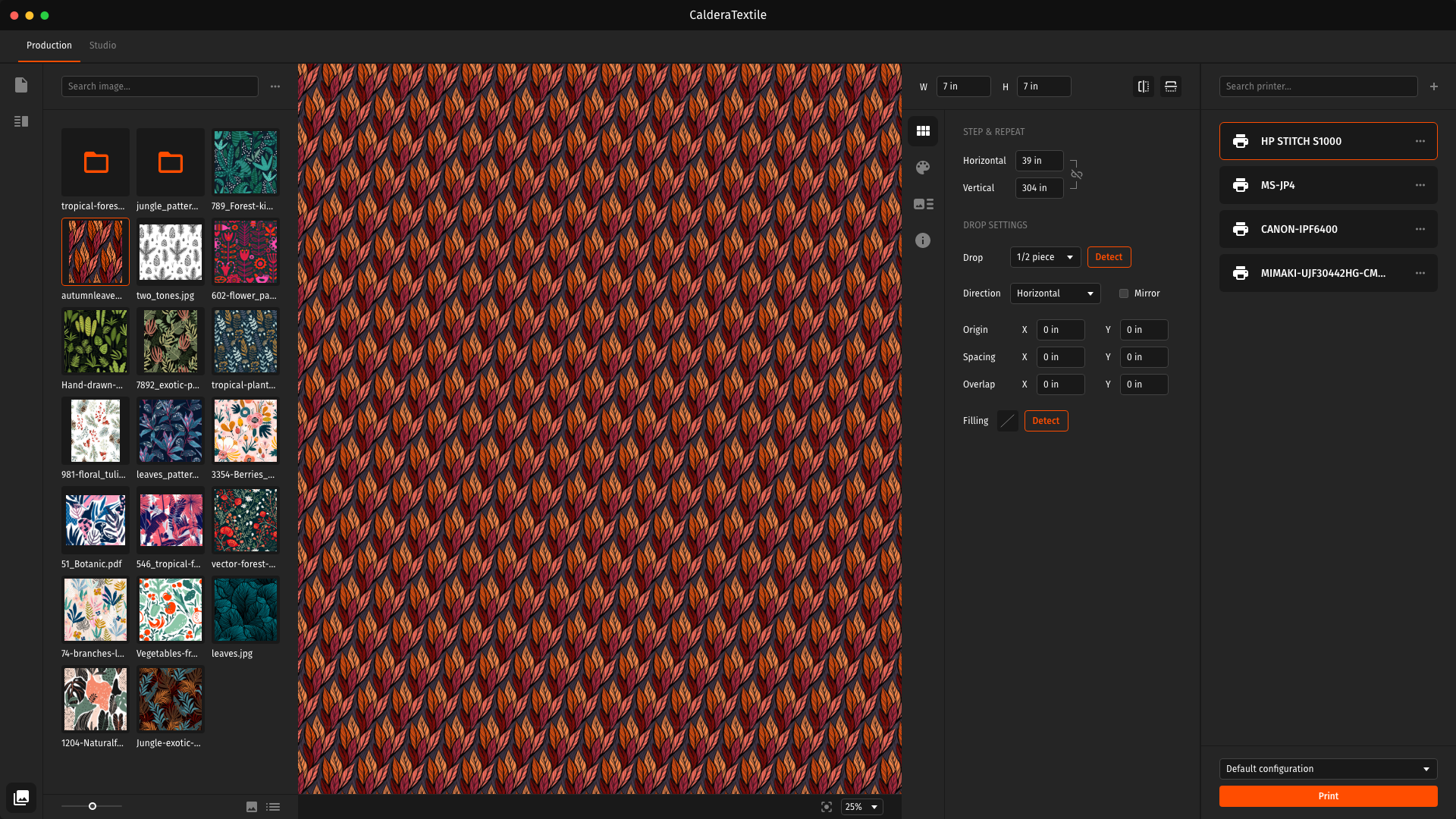Open the image library icon at bottom-left

21,797
